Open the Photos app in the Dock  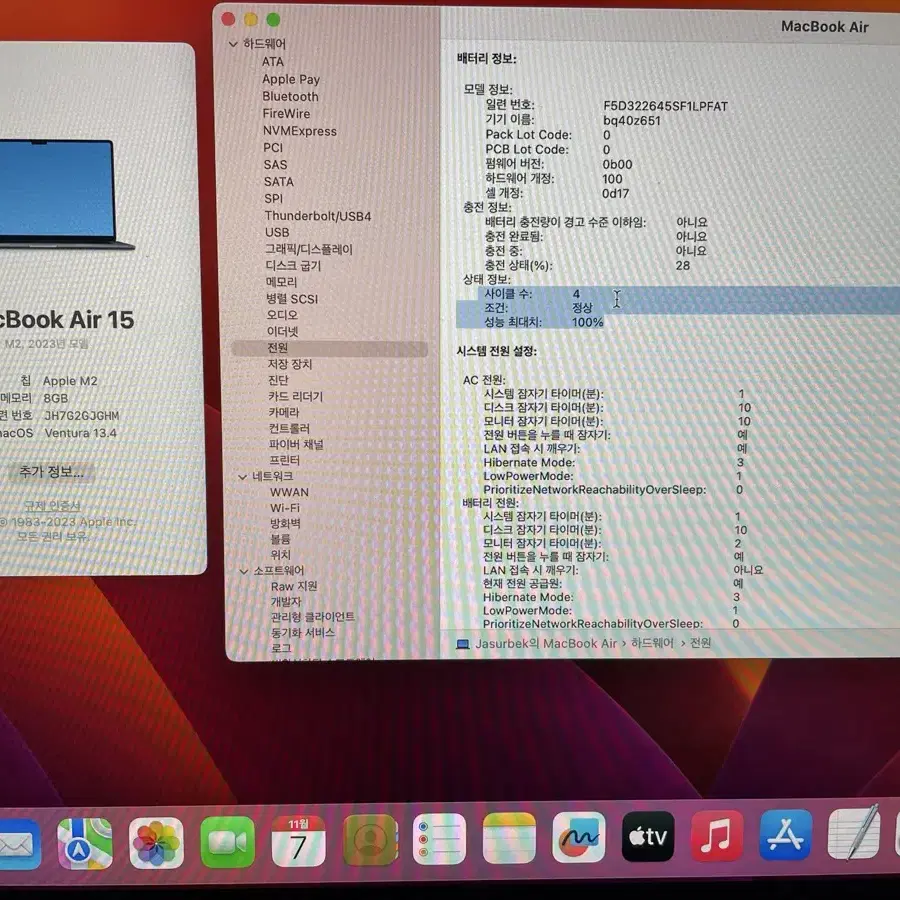pyautogui.click(x=156, y=843)
